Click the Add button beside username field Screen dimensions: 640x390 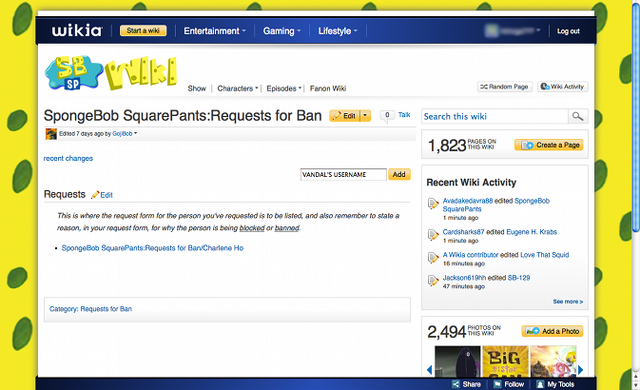399,175
